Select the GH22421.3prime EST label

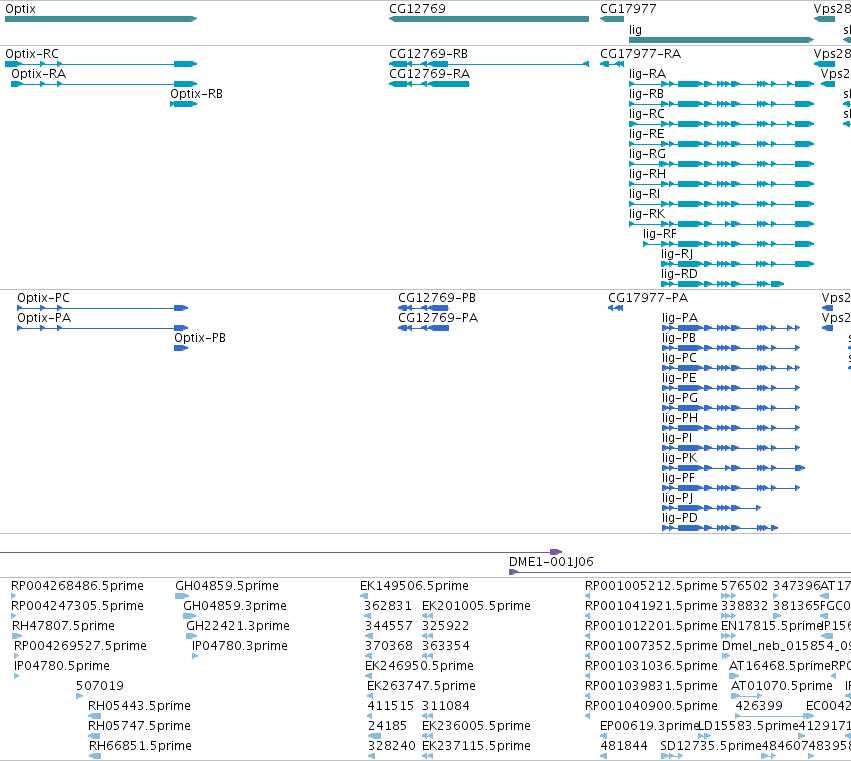point(238,626)
